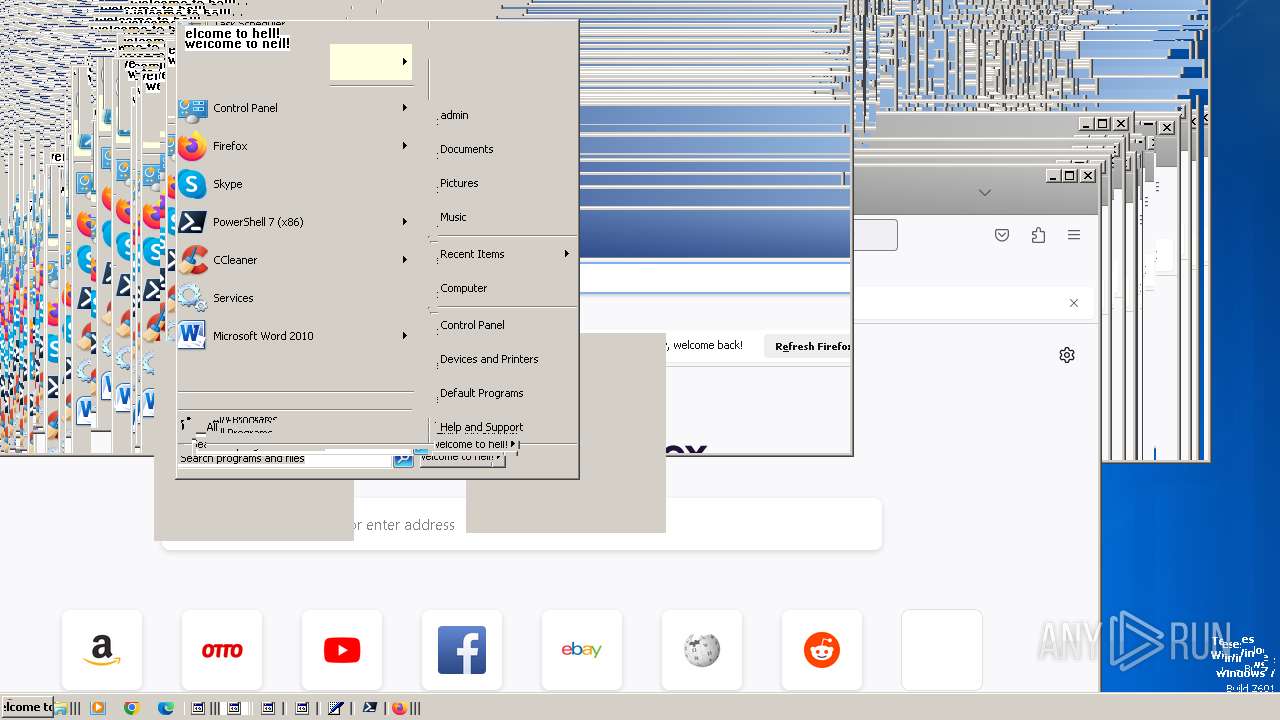Dismiss the Firefox notification bar with X
The width and height of the screenshot is (1280, 720).
(1074, 303)
